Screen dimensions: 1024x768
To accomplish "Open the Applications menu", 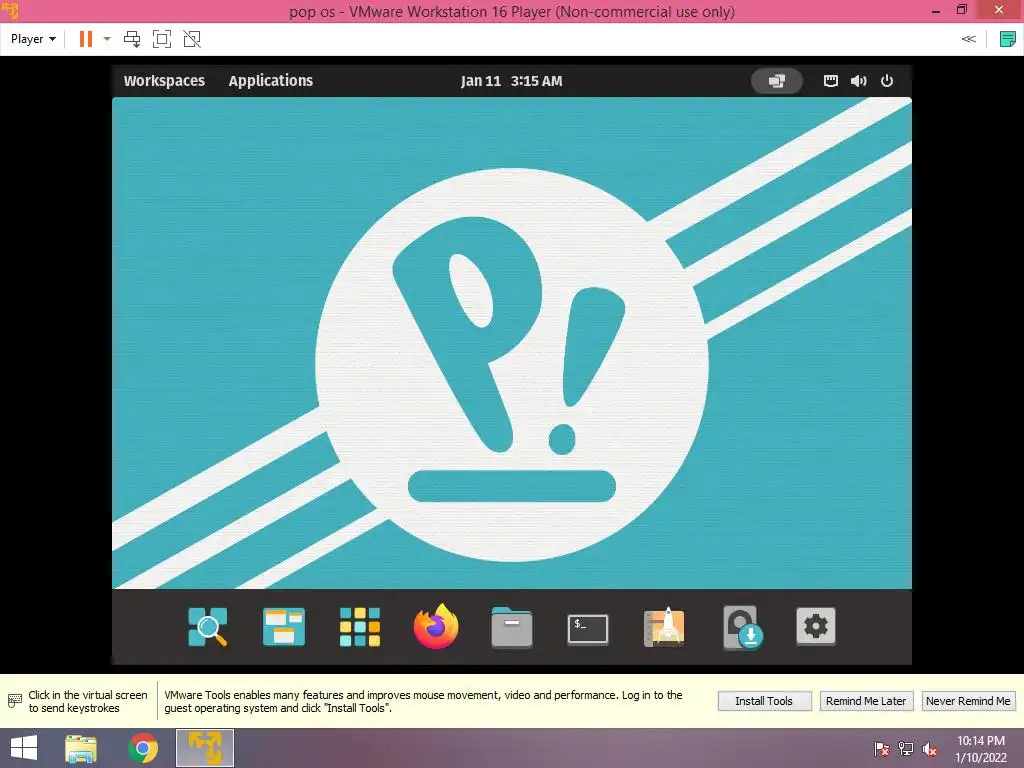I will (270, 81).
